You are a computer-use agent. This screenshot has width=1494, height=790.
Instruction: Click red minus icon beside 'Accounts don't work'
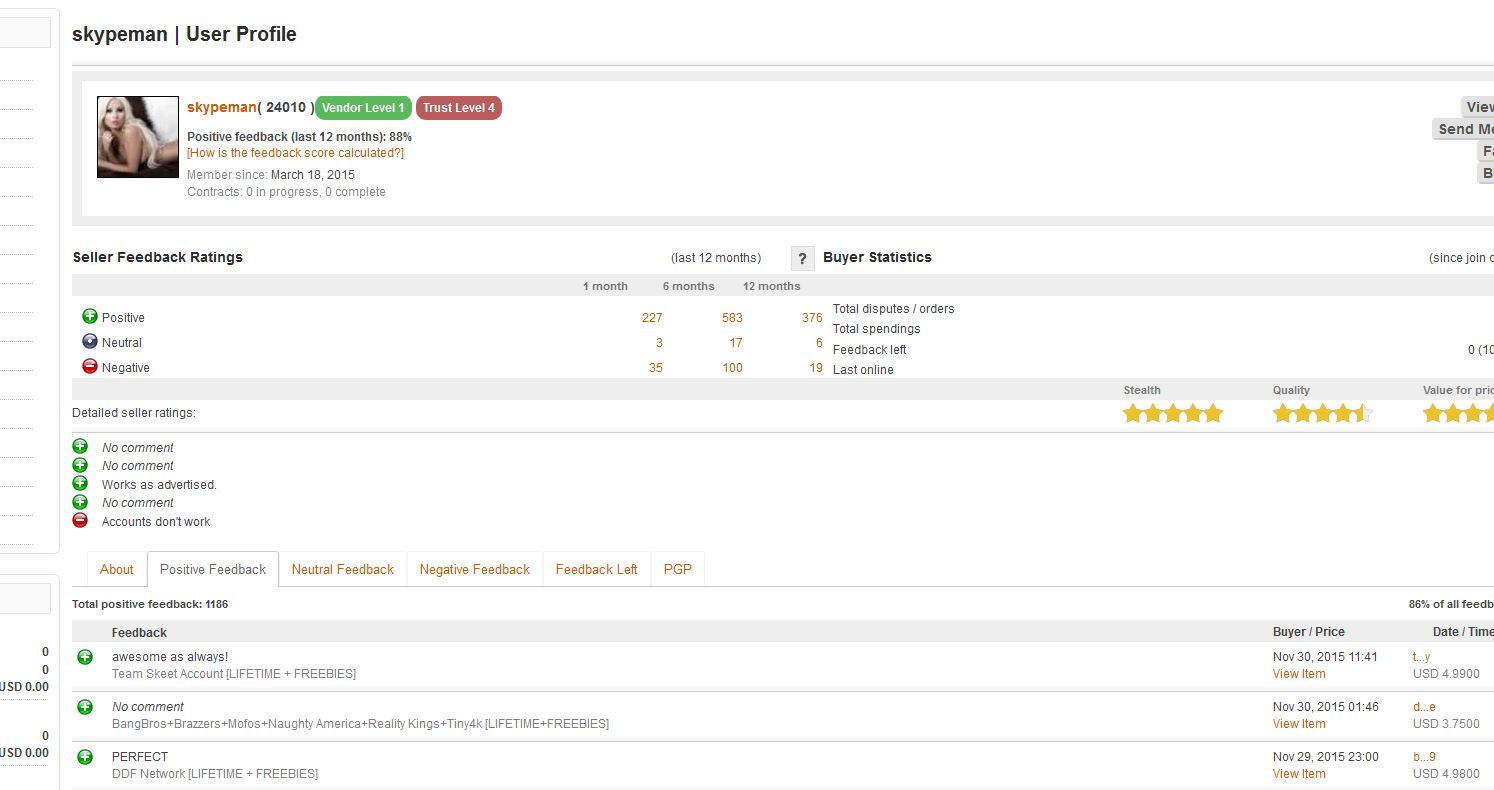[80, 521]
